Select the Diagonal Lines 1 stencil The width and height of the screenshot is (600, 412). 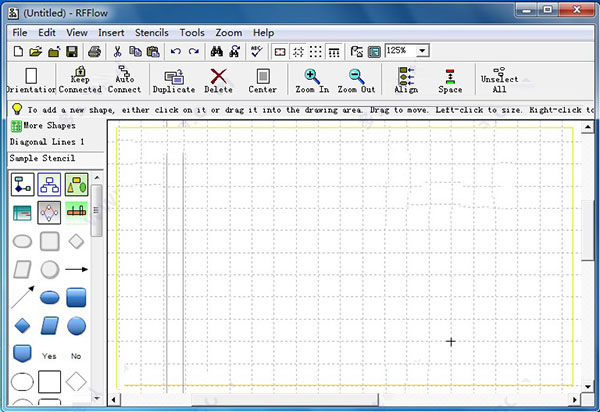47,142
